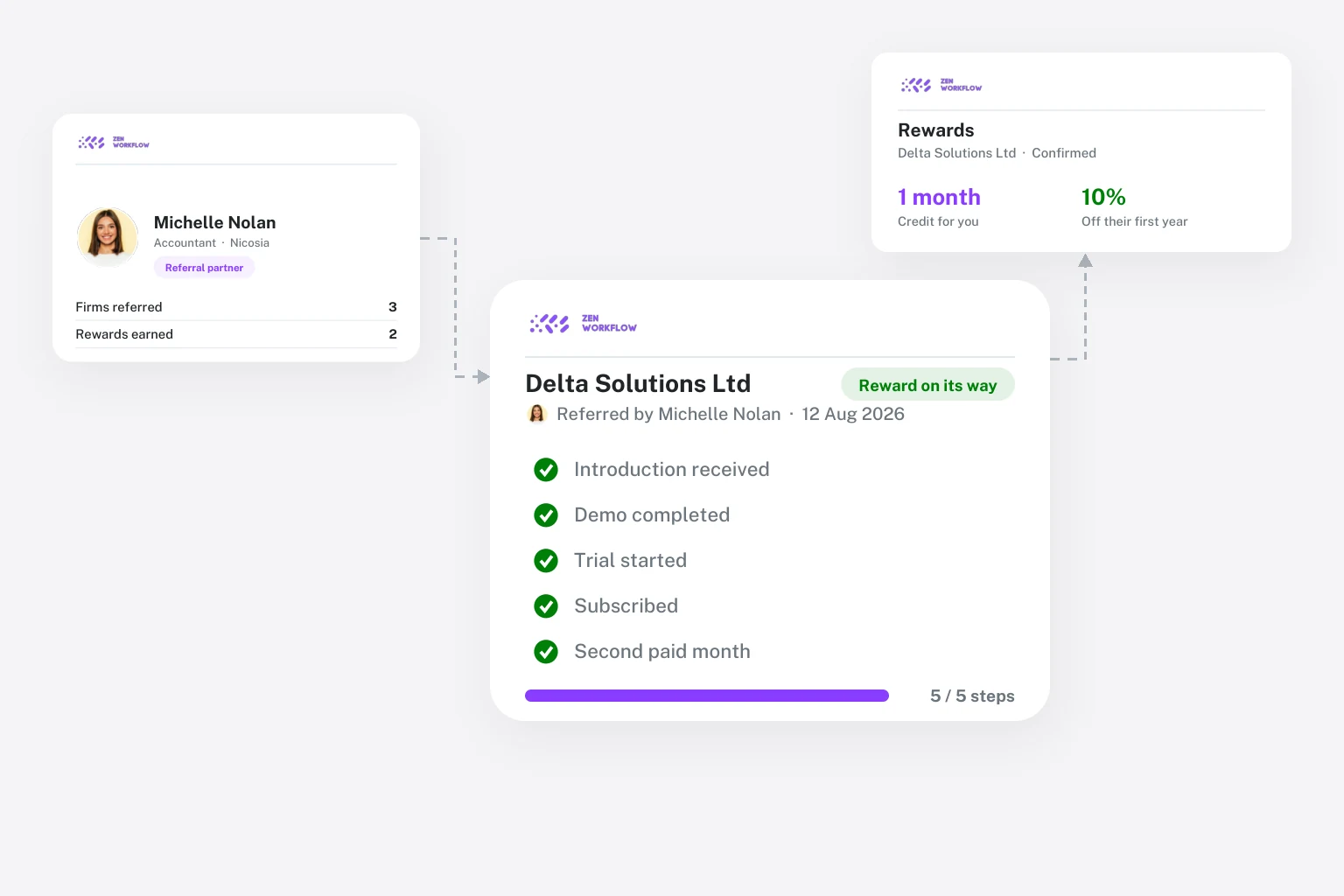Click the Introduction received step label

point(671,470)
